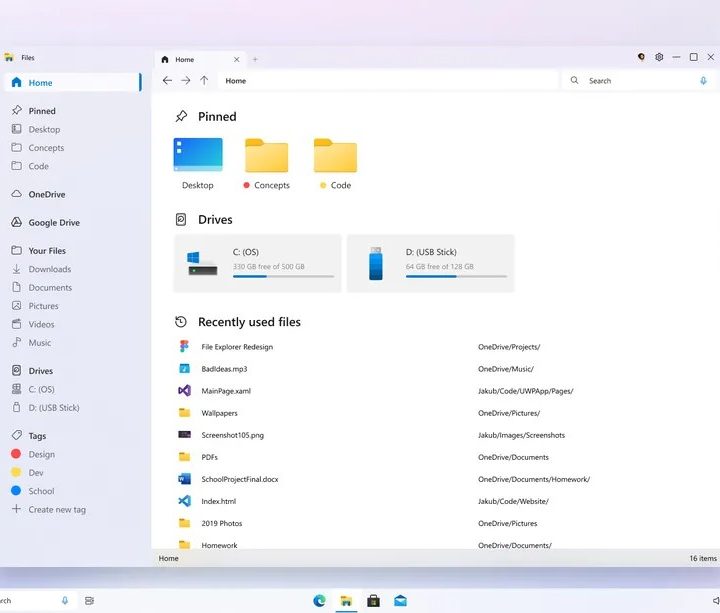720x613 pixels.
Task: Open Microsoft Edge from taskbar
Action: [x=319, y=600]
